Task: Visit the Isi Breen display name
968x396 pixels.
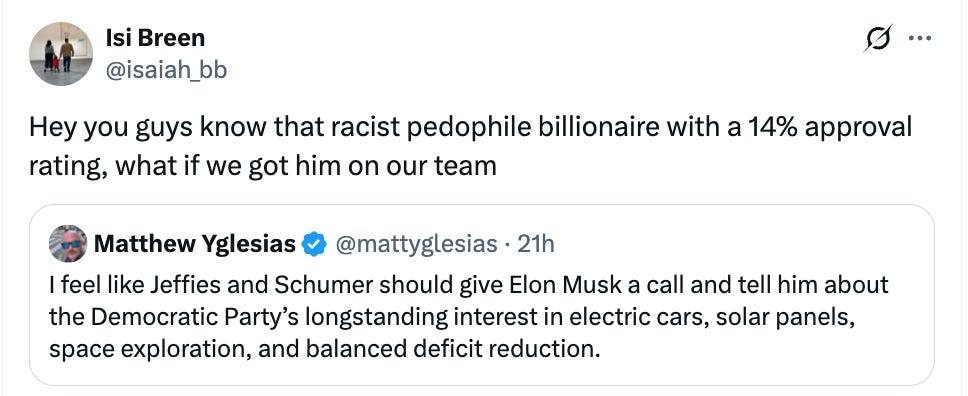Action: point(155,38)
